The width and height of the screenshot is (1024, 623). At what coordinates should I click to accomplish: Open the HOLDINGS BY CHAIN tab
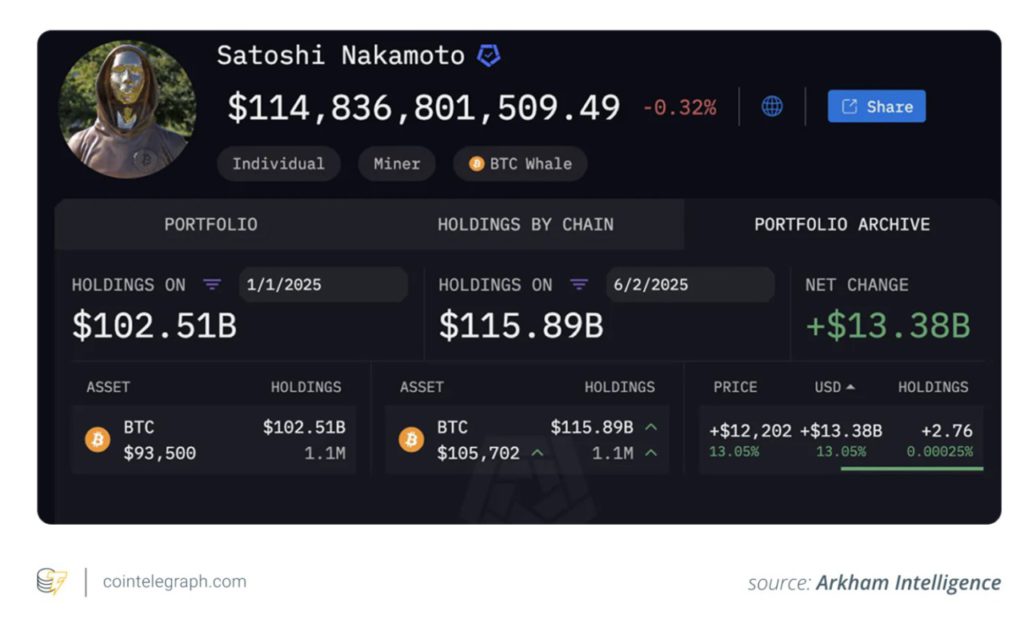525,225
